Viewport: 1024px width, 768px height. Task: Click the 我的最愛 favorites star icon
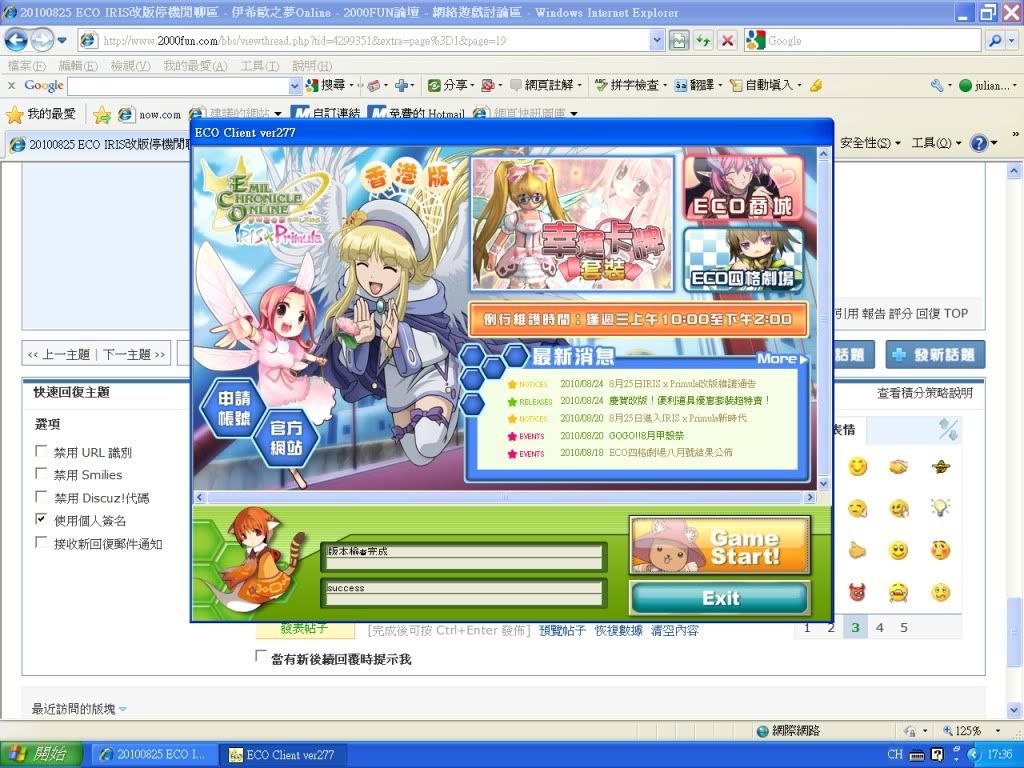click(x=15, y=114)
